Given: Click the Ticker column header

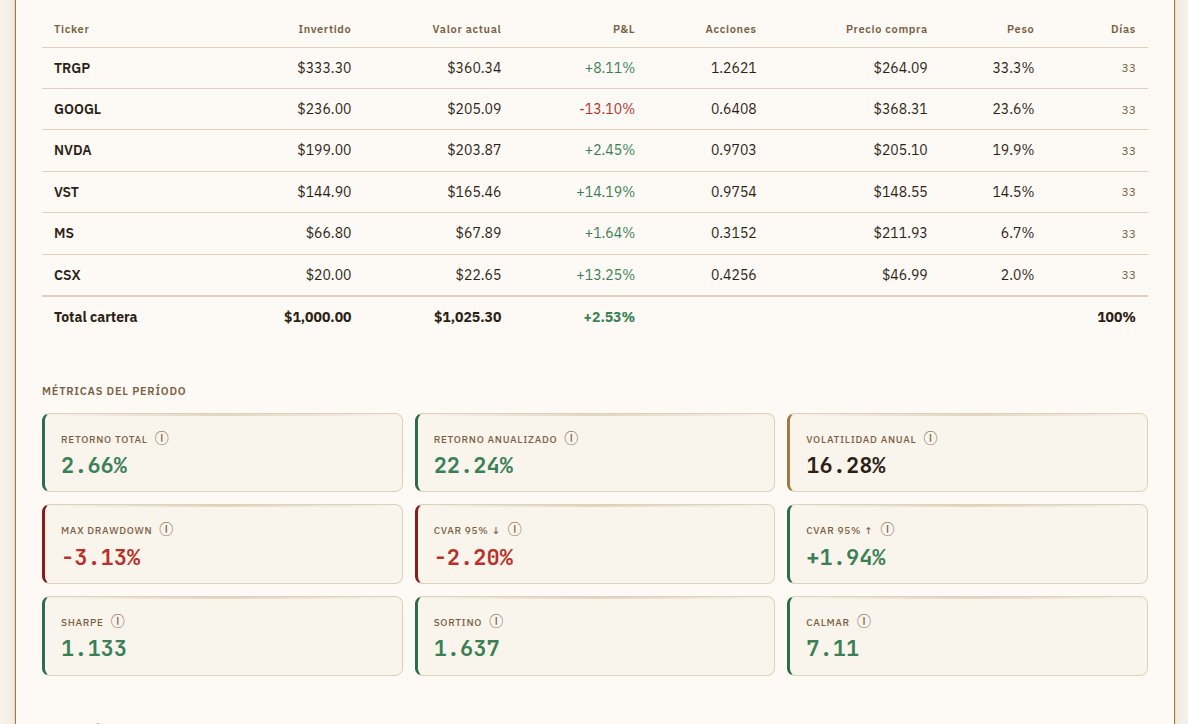Looking at the screenshot, I should point(71,29).
